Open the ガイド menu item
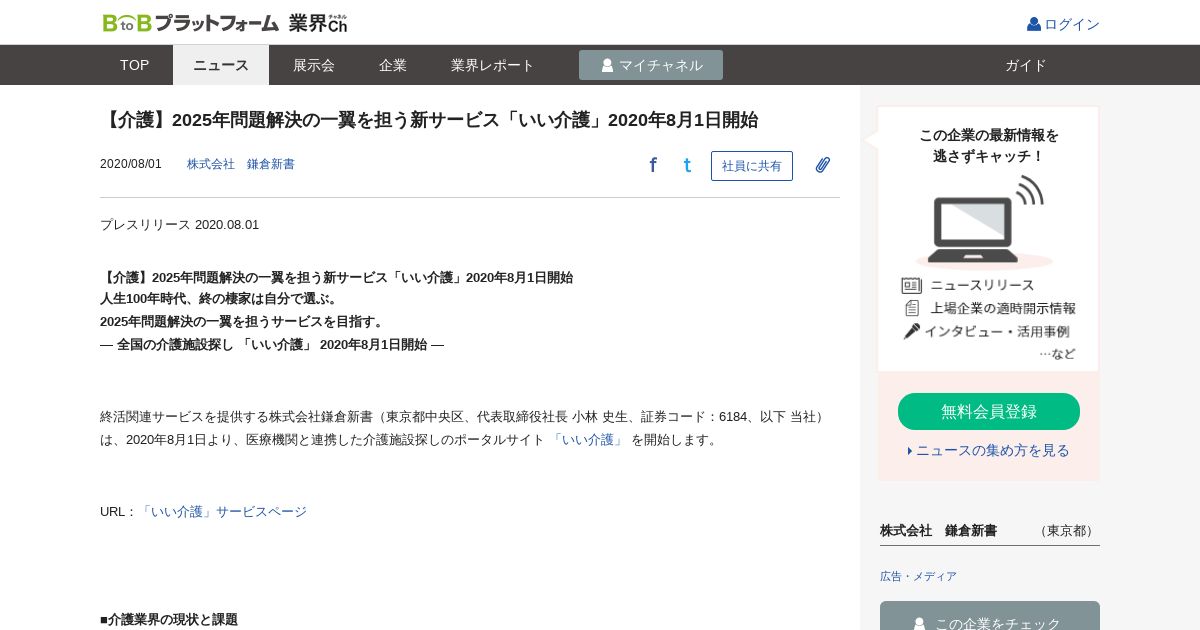The width and height of the screenshot is (1200, 630). tap(1026, 65)
